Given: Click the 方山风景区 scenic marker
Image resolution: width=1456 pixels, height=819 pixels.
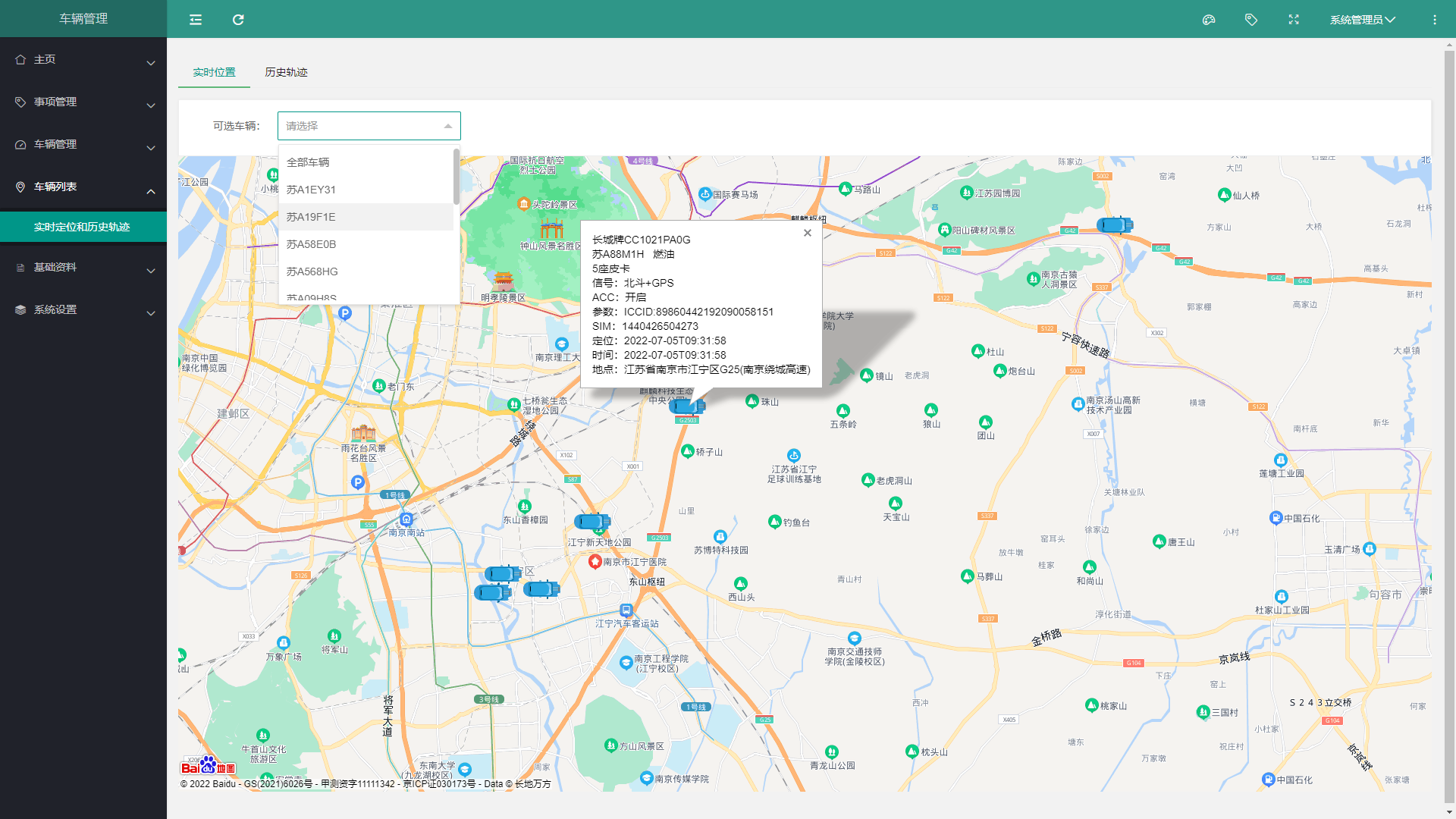Looking at the screenshot, I should [611, 745].
